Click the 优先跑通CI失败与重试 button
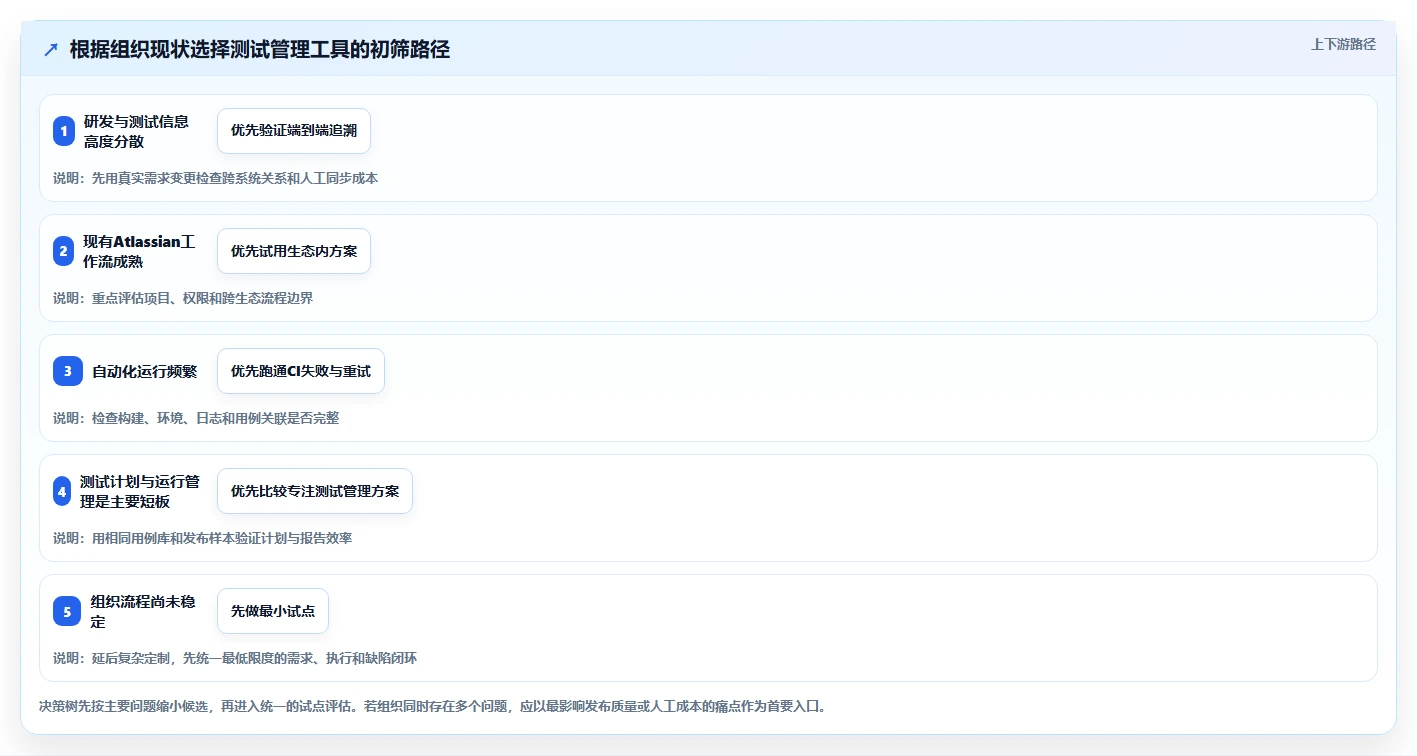This screenshot has height=756, width=1417. [301, 371]
